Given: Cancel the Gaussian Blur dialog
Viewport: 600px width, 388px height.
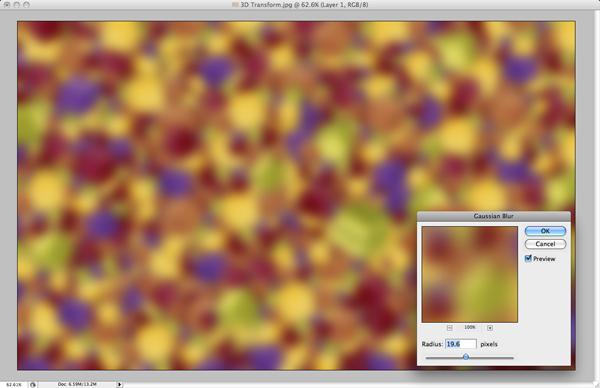Looking at the screenshot, I should pos(545,244).
